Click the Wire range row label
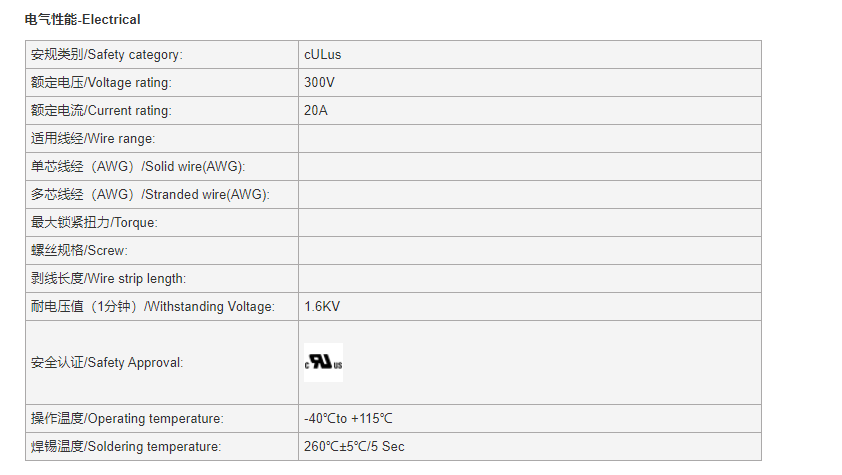Screen dimensions: 842x475 [x=93, y=138]
